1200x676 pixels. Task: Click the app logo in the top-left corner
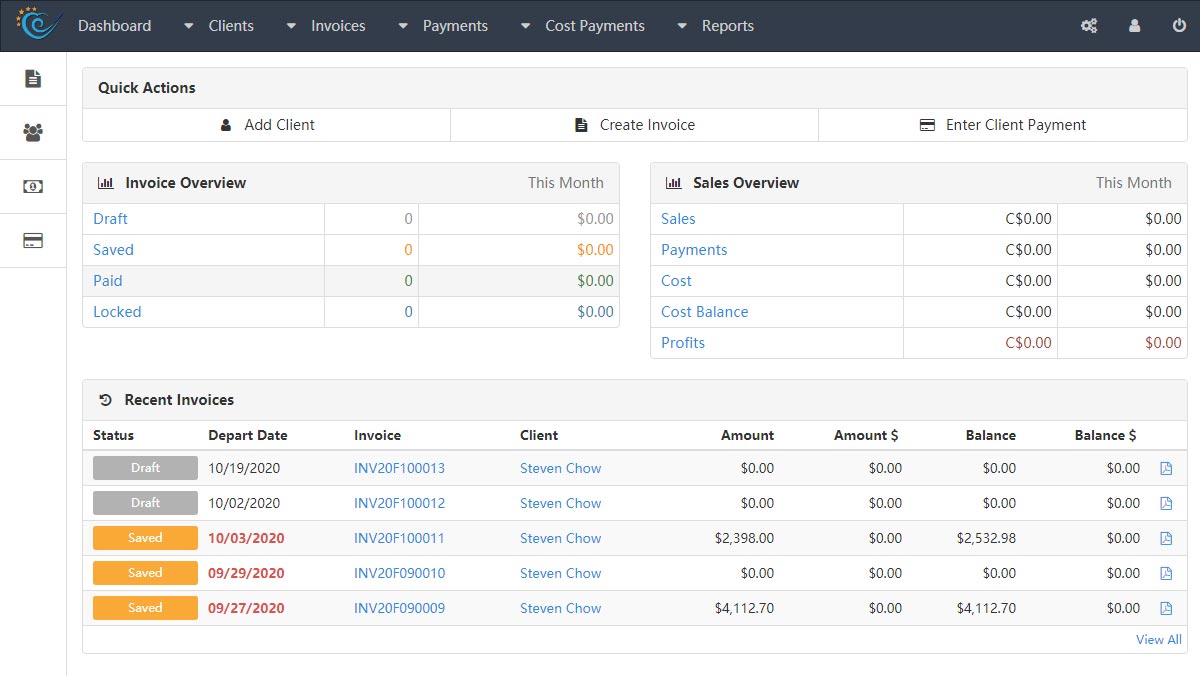click(x=37, y=24)
